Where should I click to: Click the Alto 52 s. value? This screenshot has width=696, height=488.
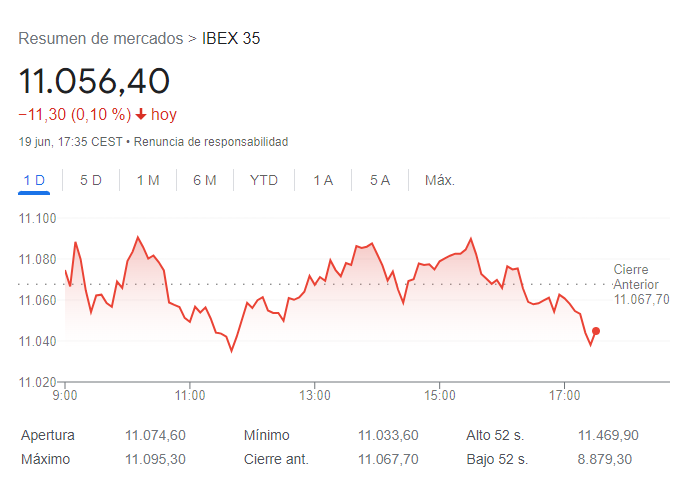pyautogui.click(x=608, y=435)
